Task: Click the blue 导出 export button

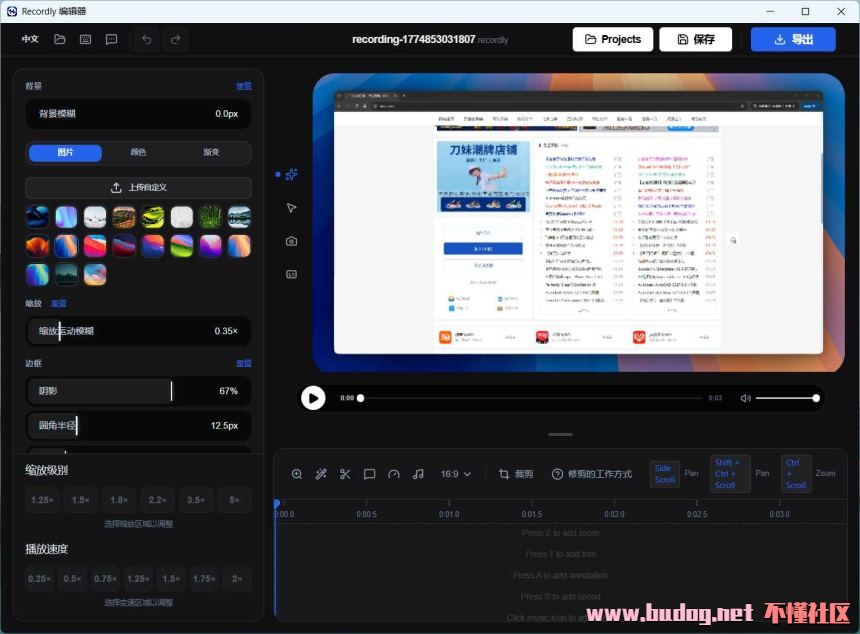Action: 792,39
